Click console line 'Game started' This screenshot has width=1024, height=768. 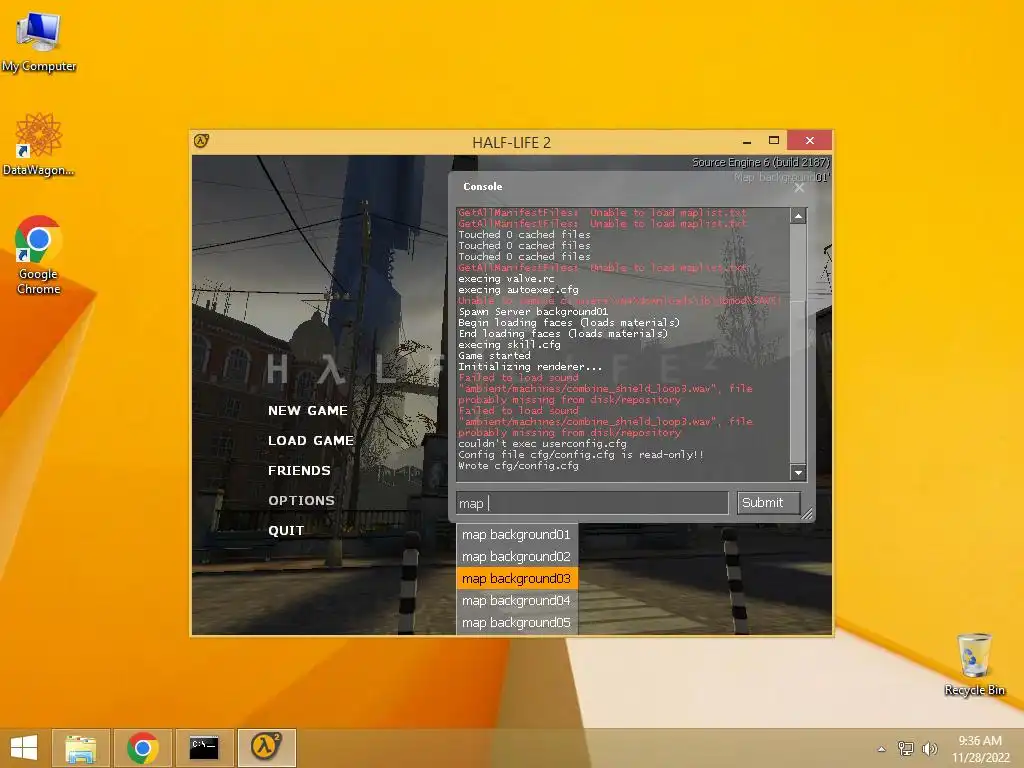[494, 356]
